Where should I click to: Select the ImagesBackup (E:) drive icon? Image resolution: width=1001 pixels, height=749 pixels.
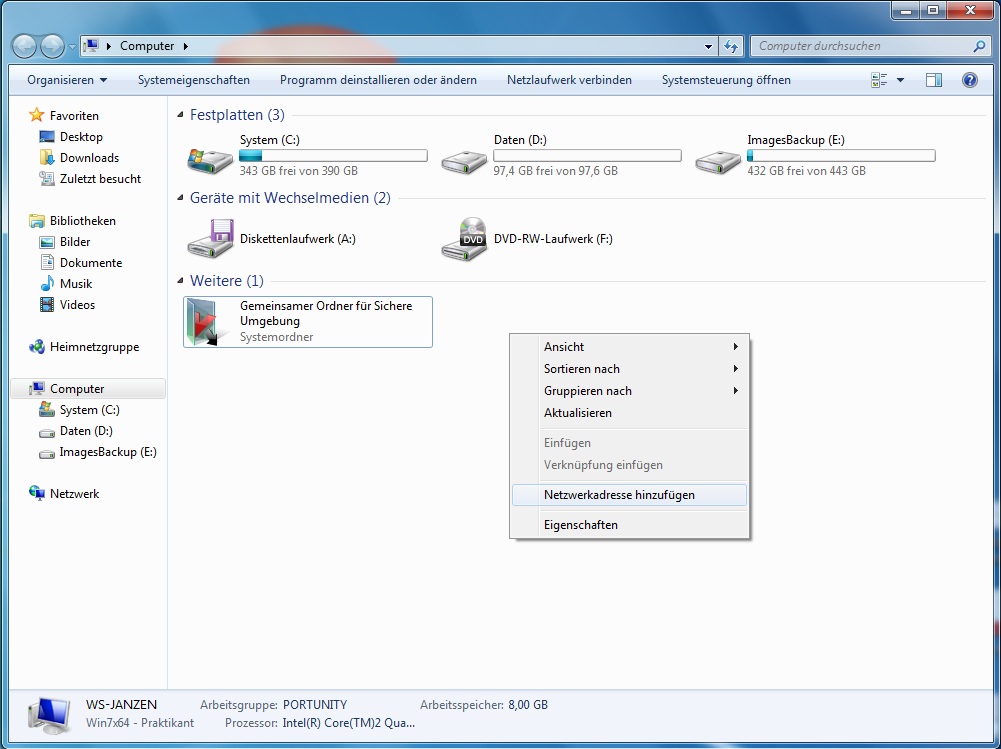coord(718,158)
